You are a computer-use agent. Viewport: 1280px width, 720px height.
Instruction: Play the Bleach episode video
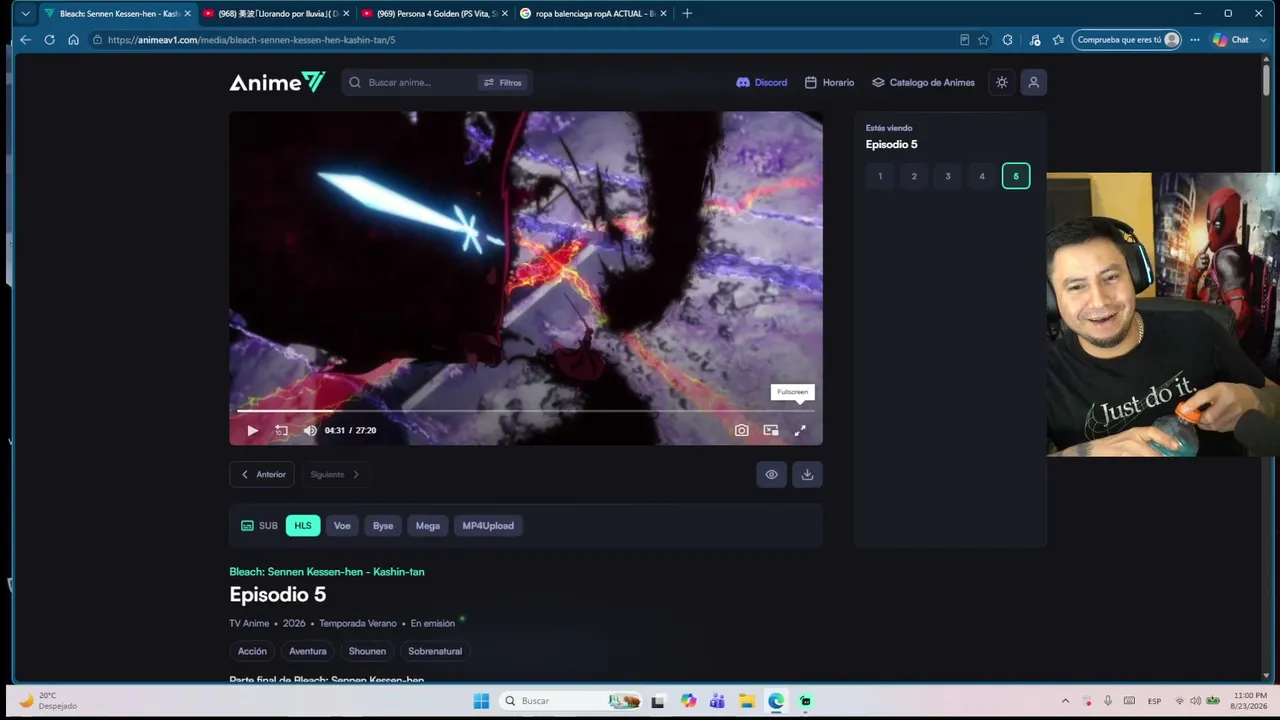pyautogui.click(x=252, y=431)
